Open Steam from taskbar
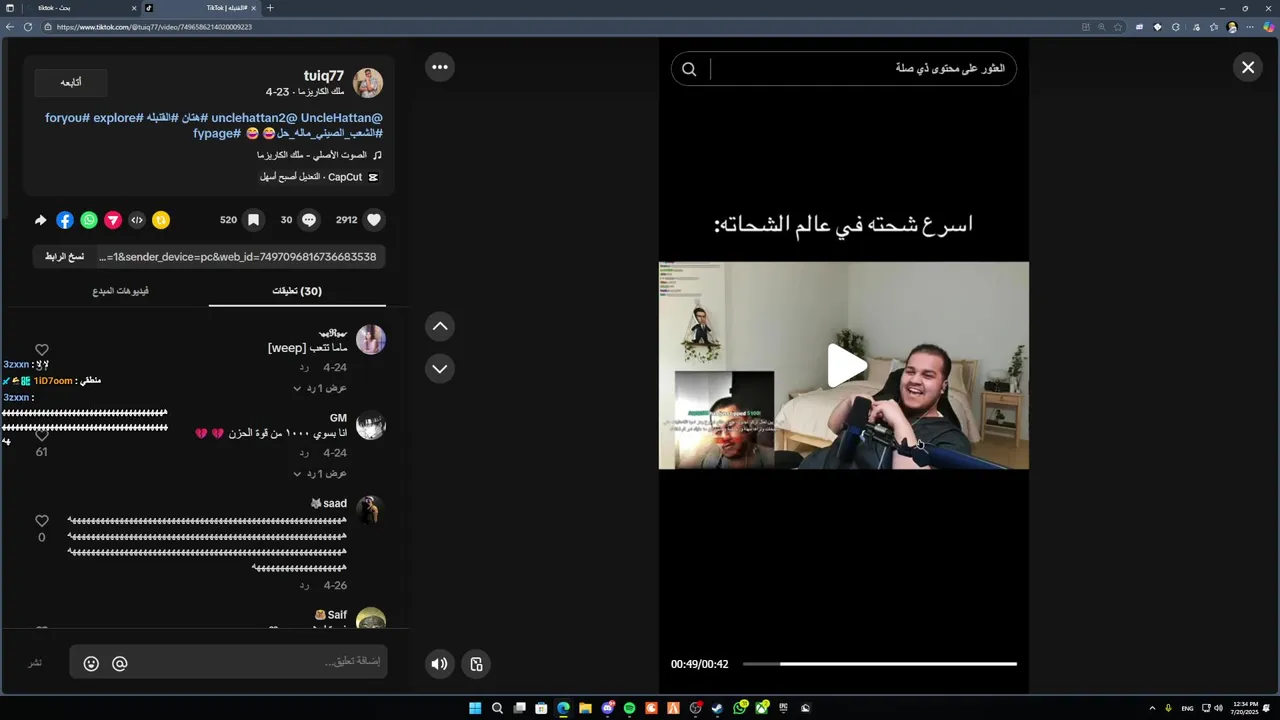Viewport: 1280px width, 720px height. coord(717,708)
